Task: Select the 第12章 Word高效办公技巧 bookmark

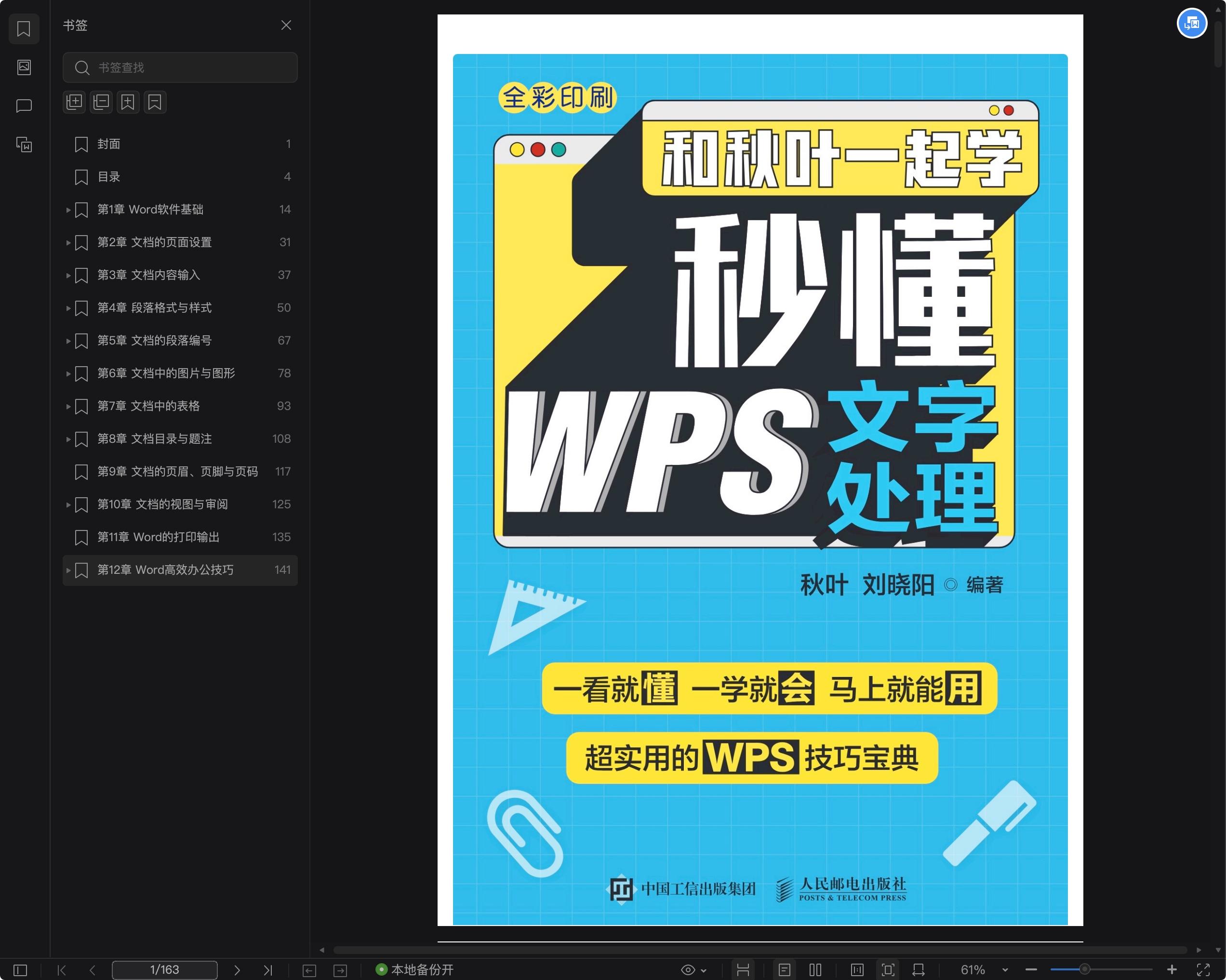Action: (180, 570)
